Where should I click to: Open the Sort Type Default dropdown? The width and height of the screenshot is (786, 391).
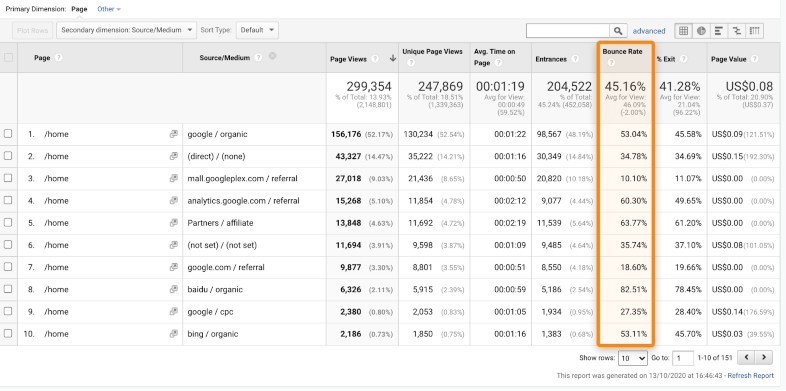(x=257, y=30)
